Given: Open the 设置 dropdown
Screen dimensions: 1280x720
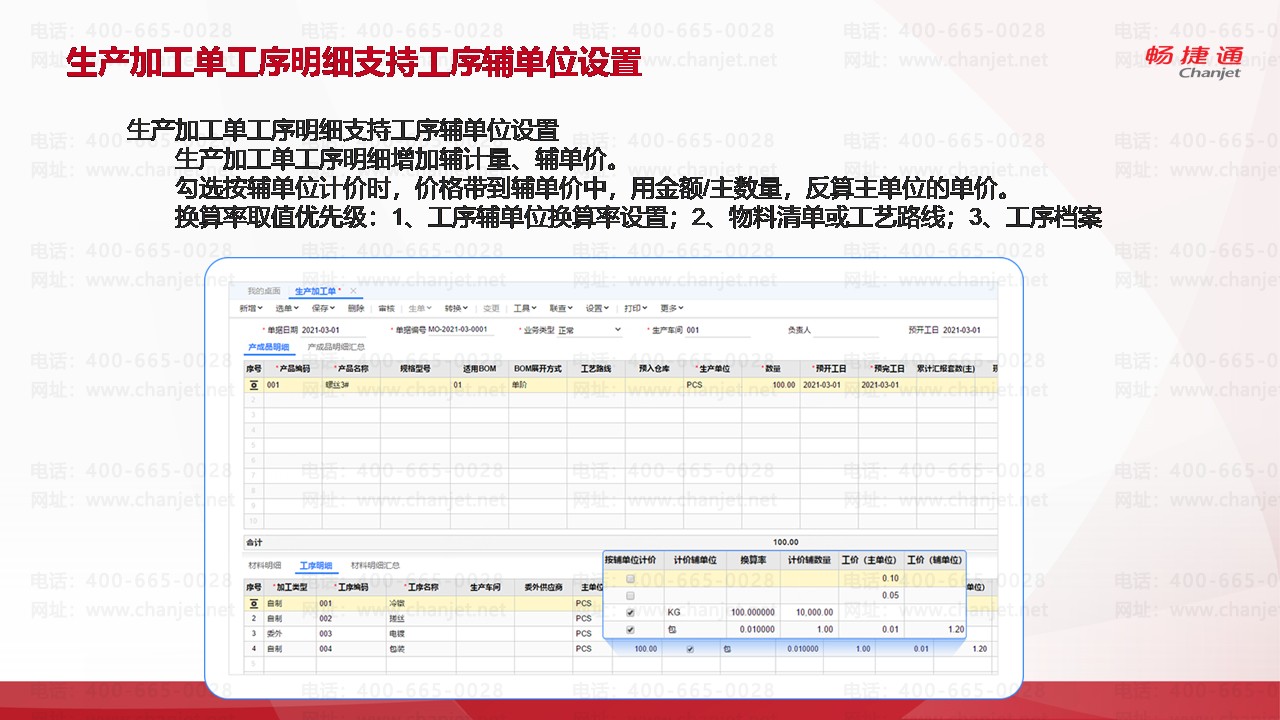Looking at the screenshot, I should [598, 308].
